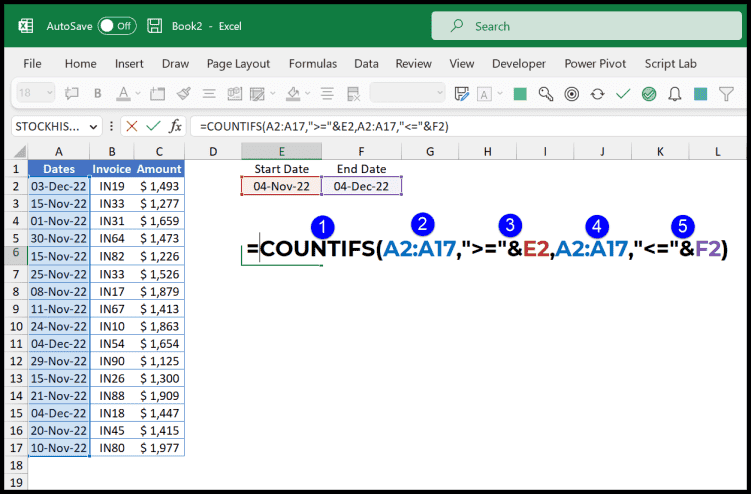
Task: Click the notification bell icon
Action: point(675,94)
